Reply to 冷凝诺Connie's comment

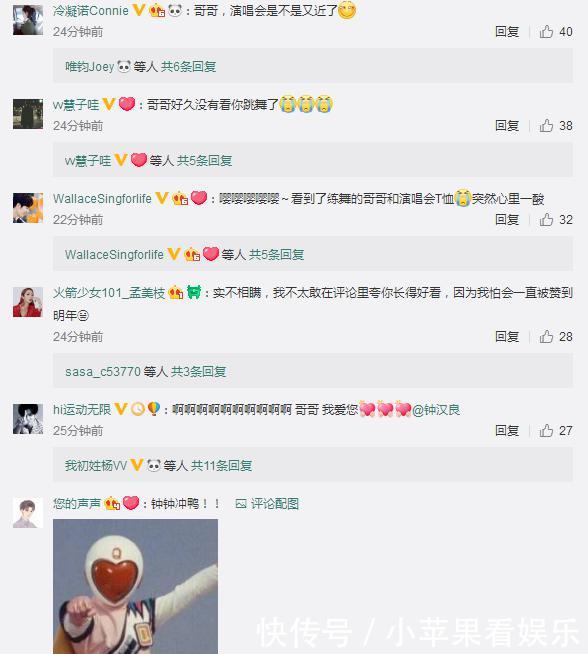point(507,32)
